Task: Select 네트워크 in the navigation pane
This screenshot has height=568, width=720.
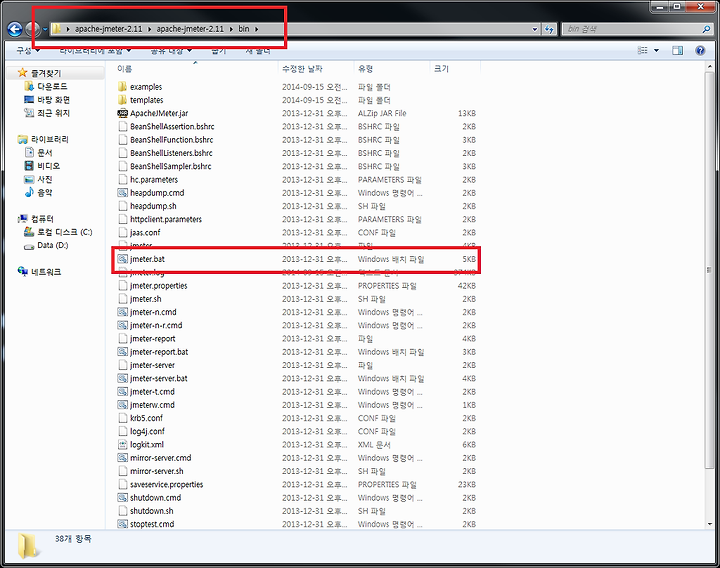Action: tap(46, 272)
